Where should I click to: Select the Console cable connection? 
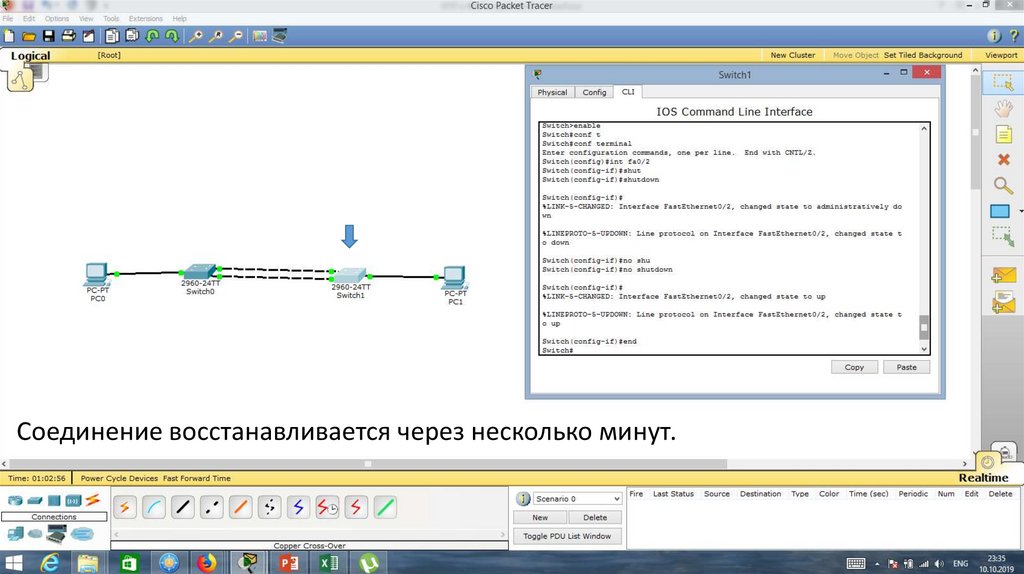point(153,507)
